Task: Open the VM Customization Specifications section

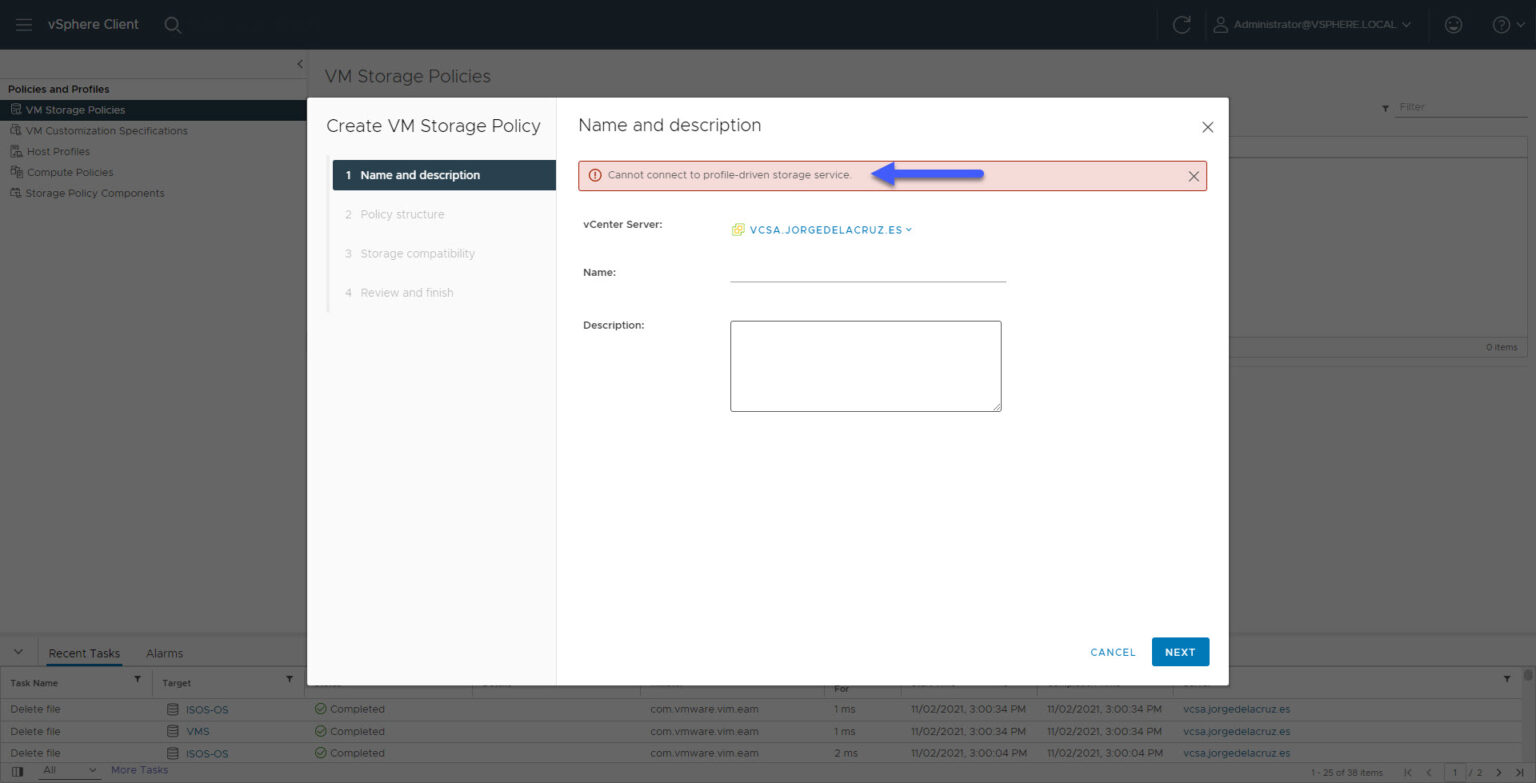Action: pos(105,130)
